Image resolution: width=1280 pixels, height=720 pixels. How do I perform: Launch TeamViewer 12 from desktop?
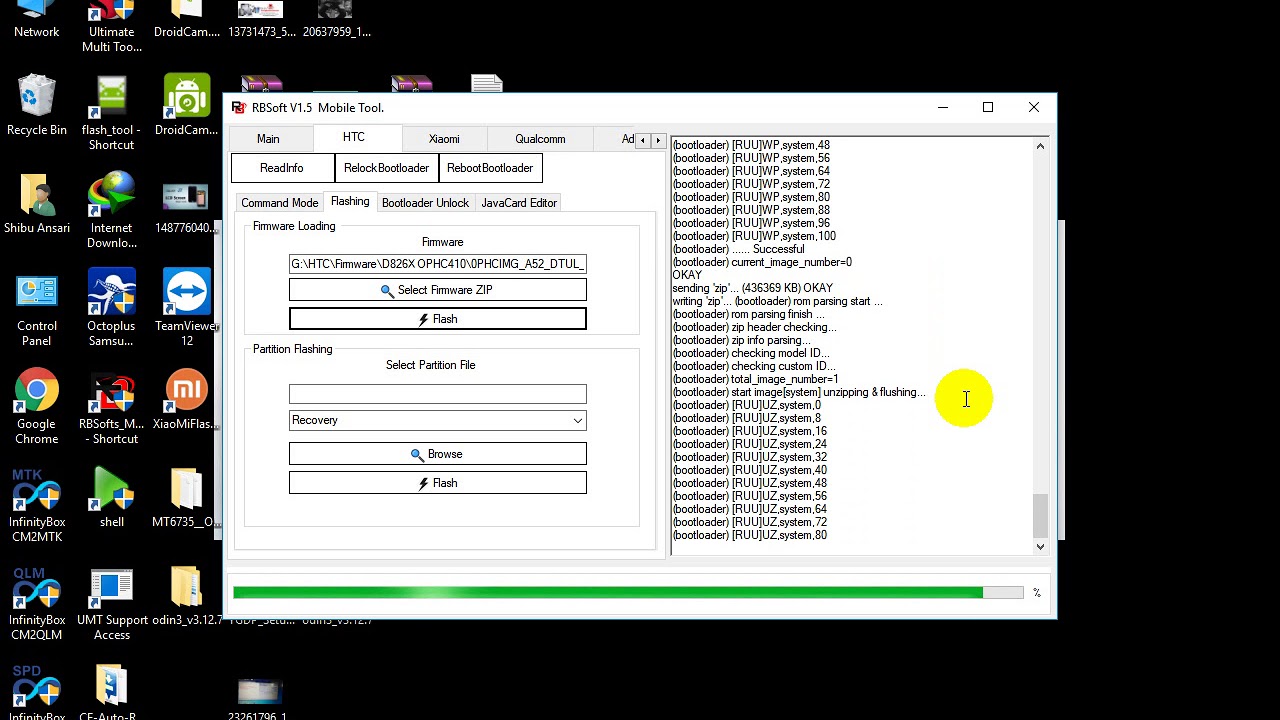pyautogui.click(x=186, y=309)
